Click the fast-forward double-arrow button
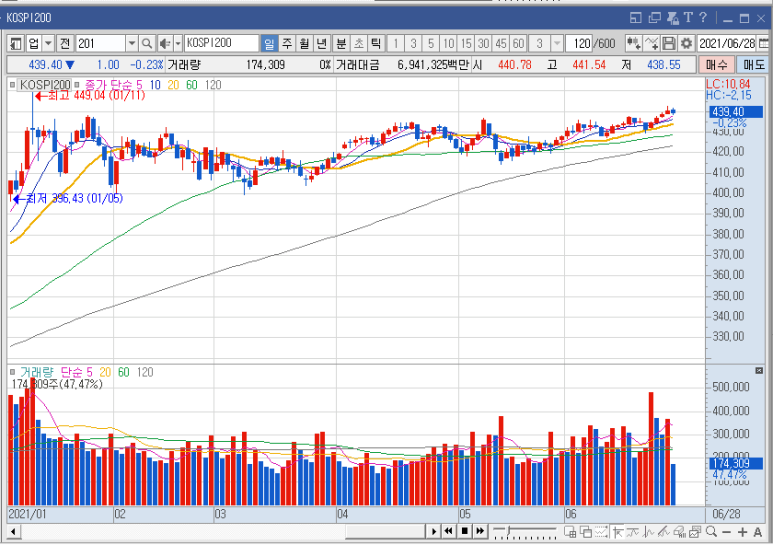The width and height of the screenshot is (773, 545). 480,532
